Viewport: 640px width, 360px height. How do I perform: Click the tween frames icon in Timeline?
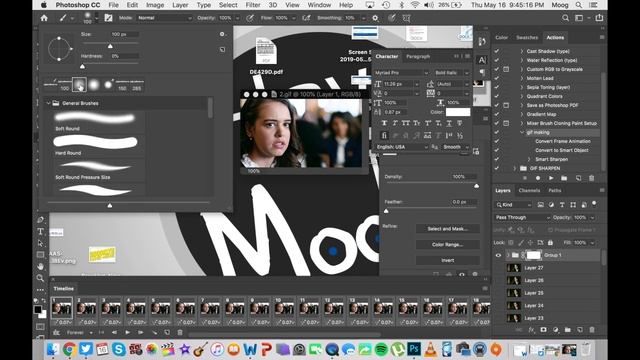pyautogui.click(x=154, y=333)
